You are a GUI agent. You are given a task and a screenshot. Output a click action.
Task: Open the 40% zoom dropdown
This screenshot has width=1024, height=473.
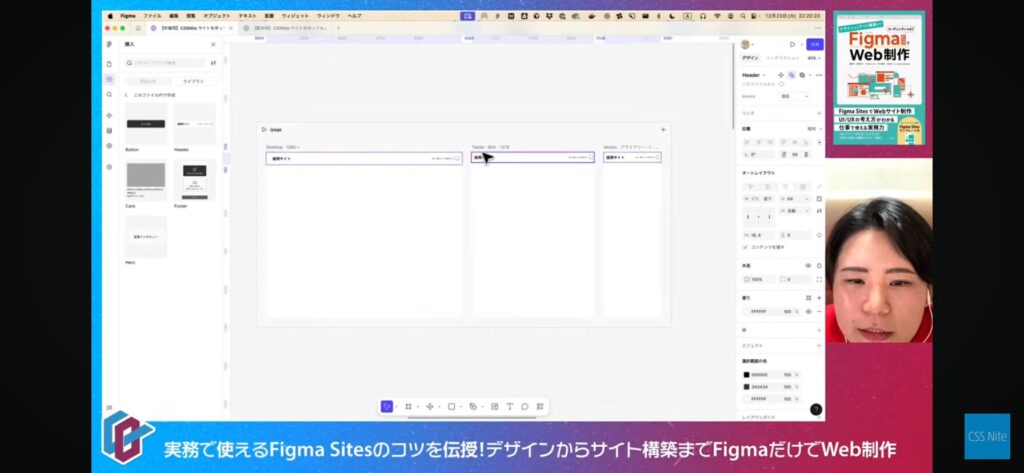click(x=813, y=58)
